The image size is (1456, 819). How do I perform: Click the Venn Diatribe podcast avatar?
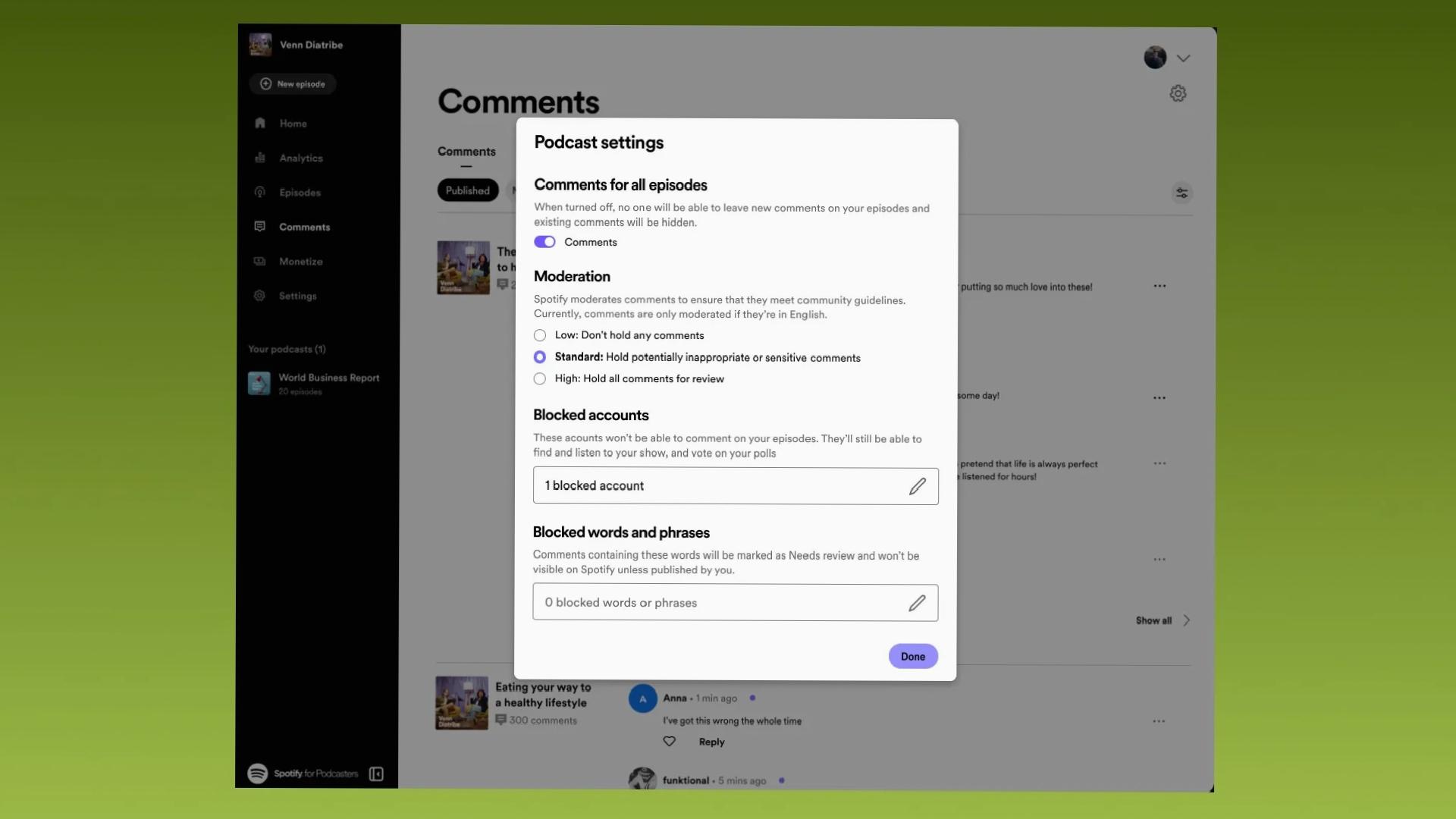click(260, 45)
